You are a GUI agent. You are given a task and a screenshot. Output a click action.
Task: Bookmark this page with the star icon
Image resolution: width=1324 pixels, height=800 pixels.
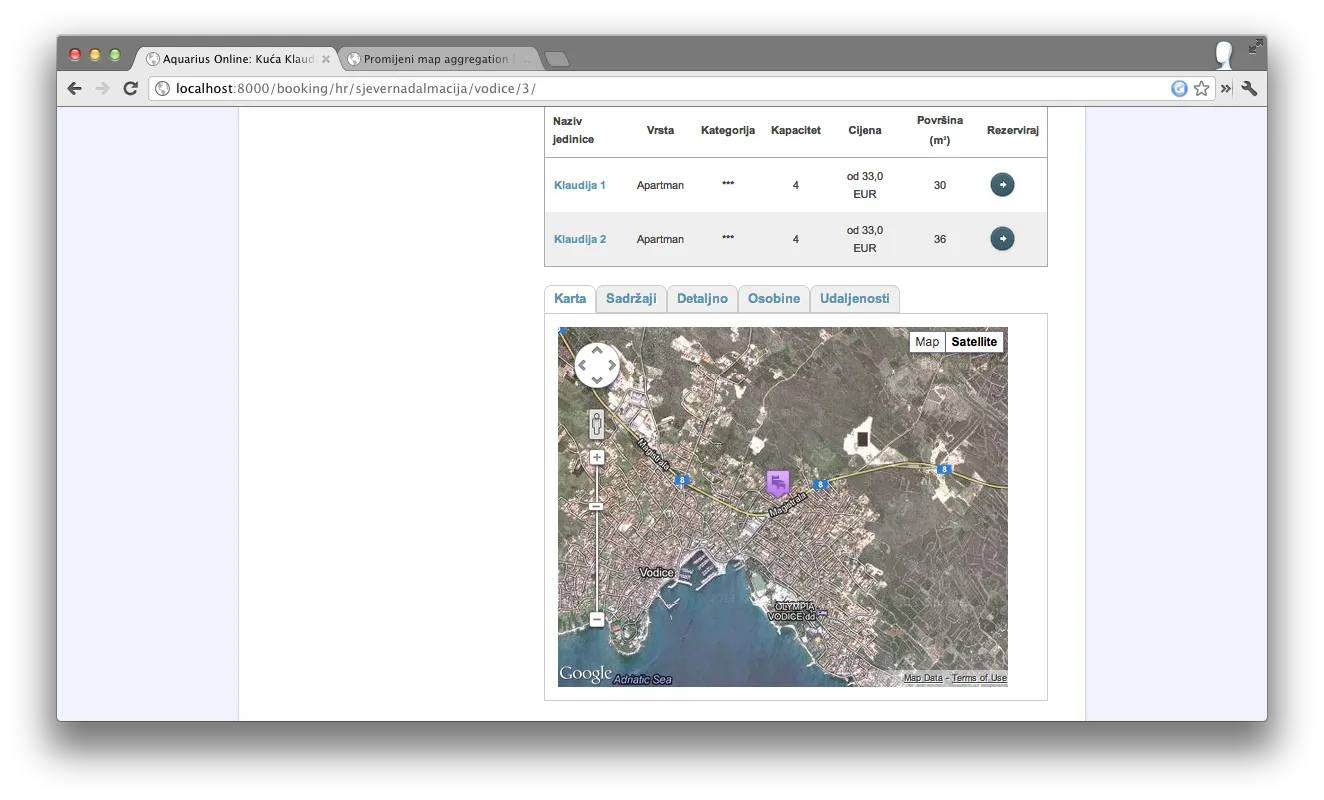[x=1201, y=89]
